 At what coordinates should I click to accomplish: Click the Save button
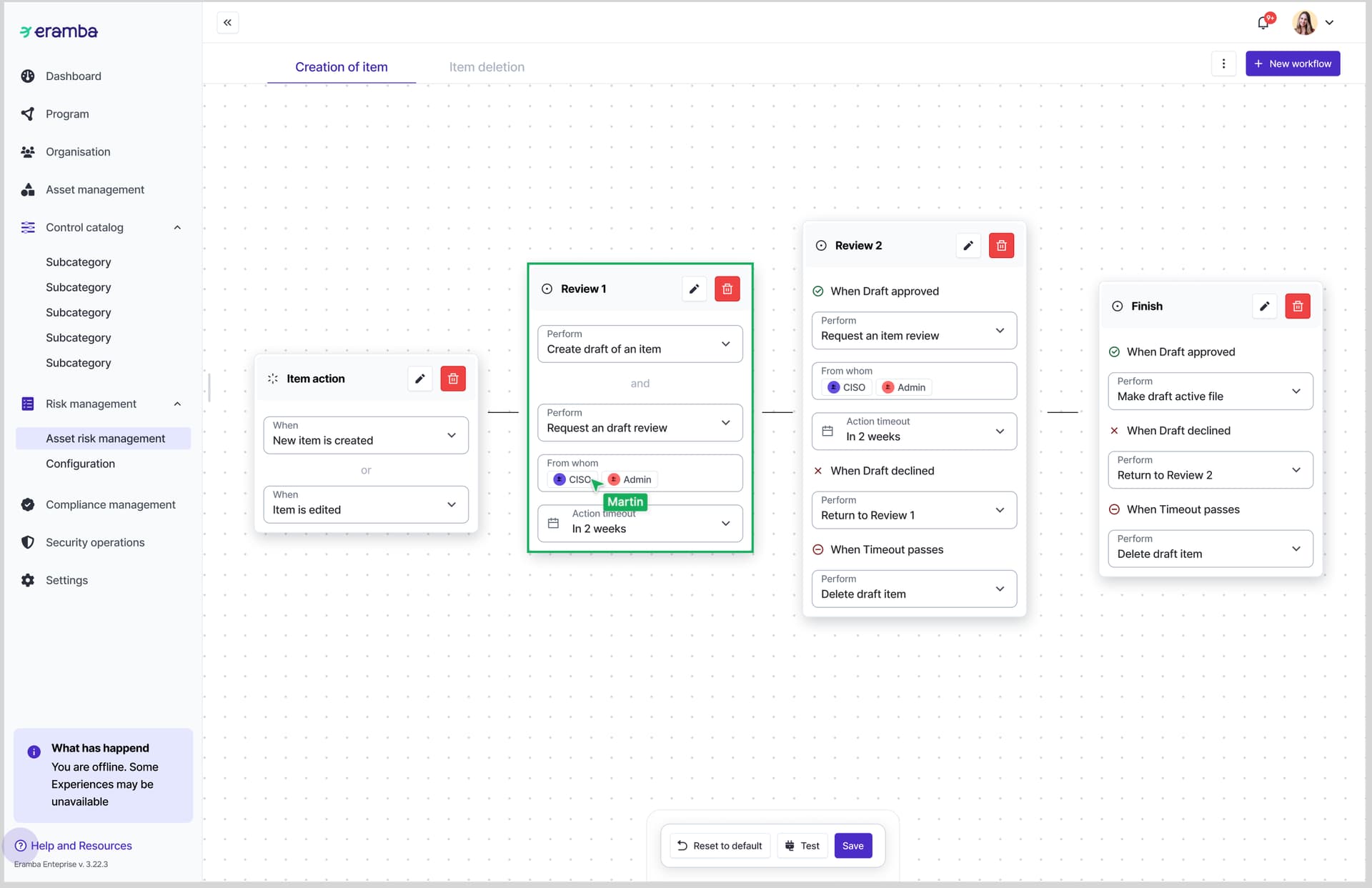click(852, 845)
